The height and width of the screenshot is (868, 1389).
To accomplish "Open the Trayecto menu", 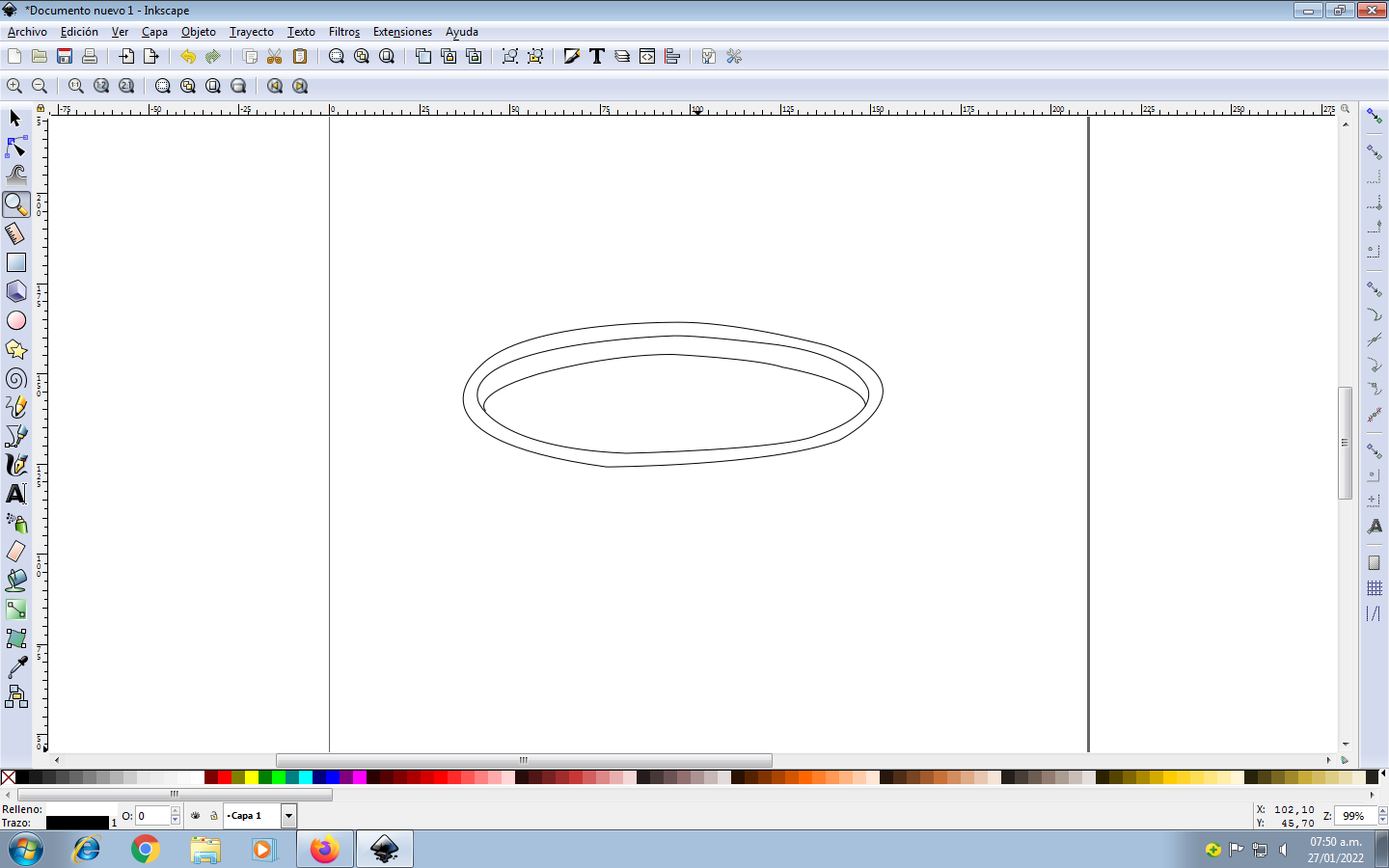I will point(251,32).
